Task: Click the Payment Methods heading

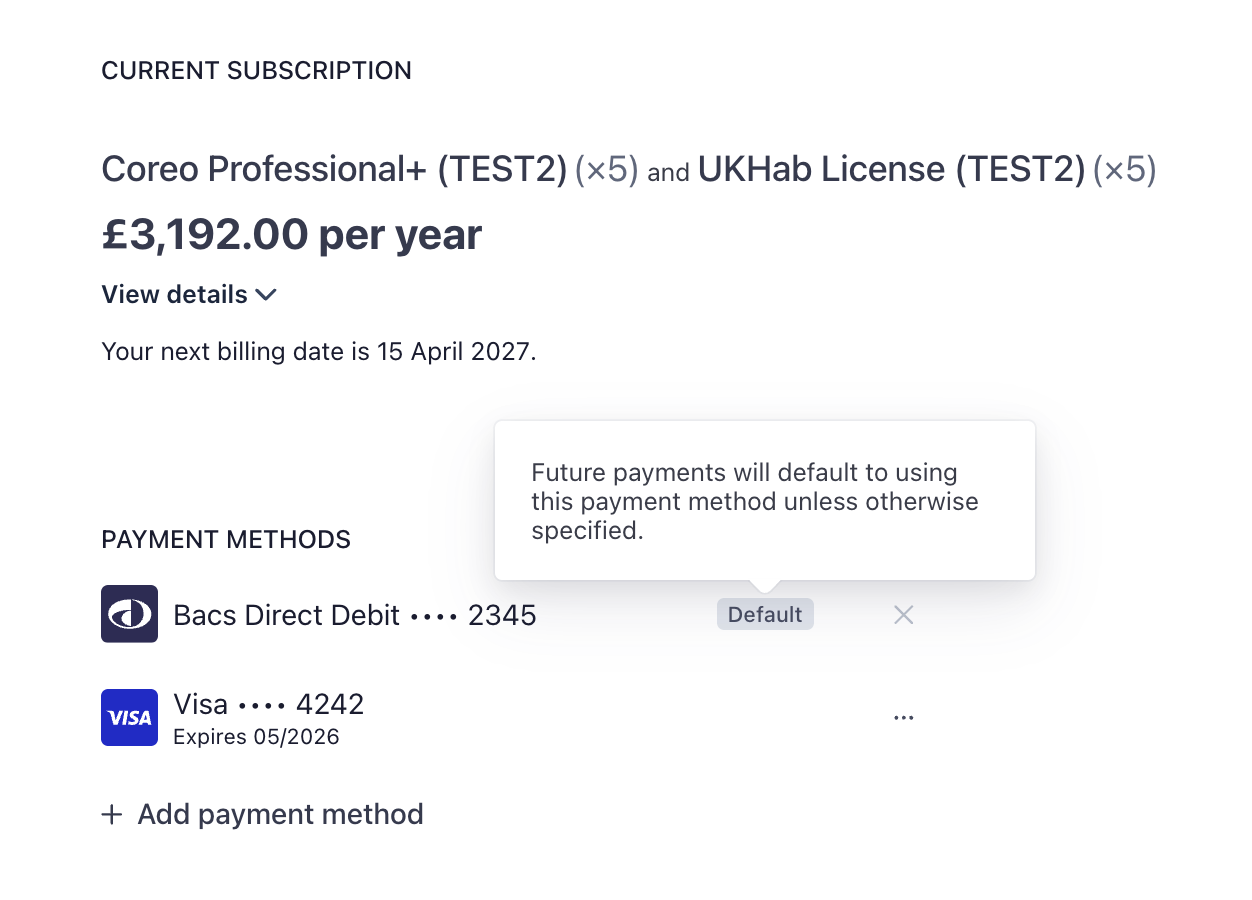Action: (226, 540)
